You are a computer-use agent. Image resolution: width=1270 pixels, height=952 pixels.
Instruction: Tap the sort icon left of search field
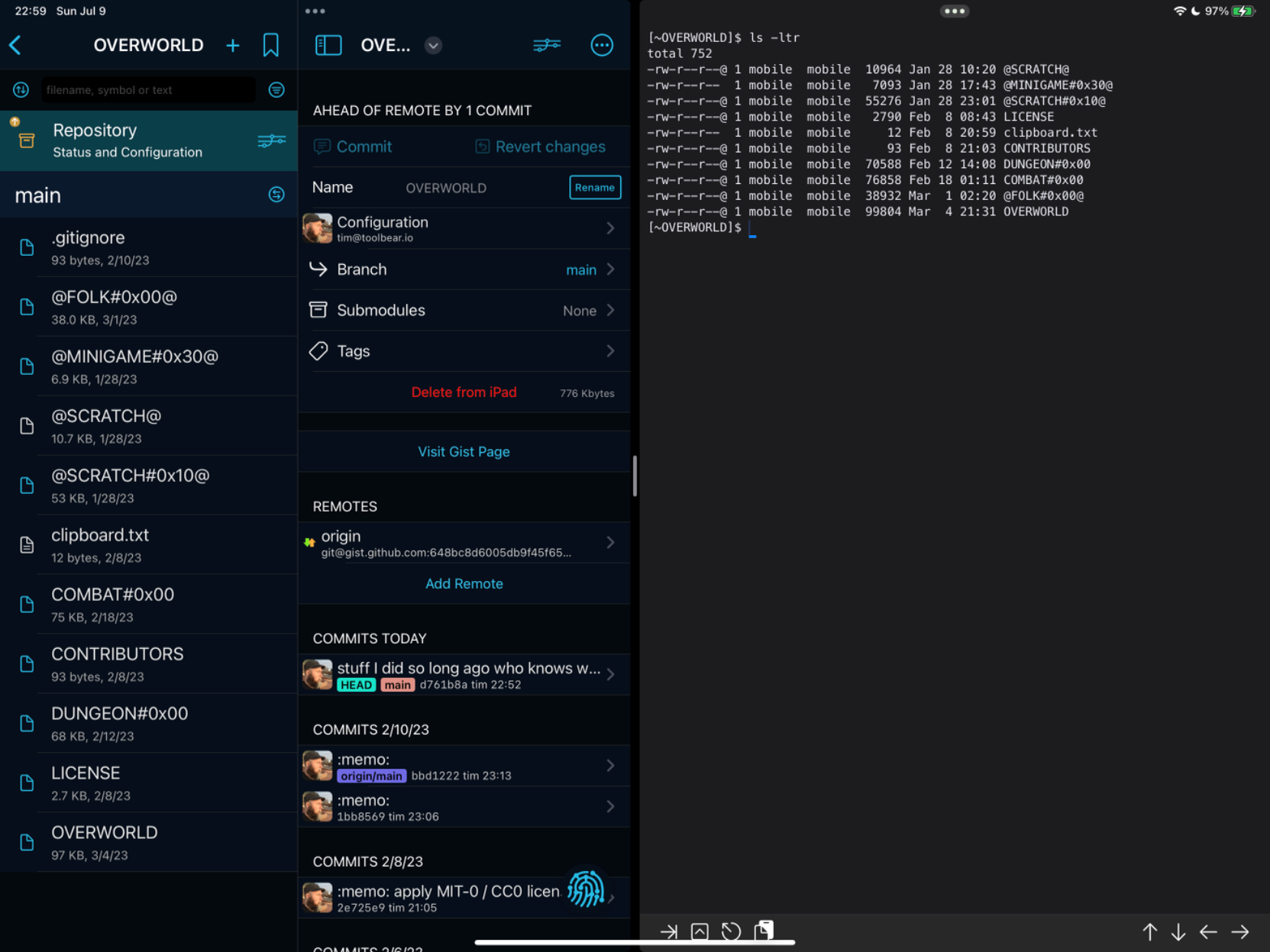pos(21,90)
